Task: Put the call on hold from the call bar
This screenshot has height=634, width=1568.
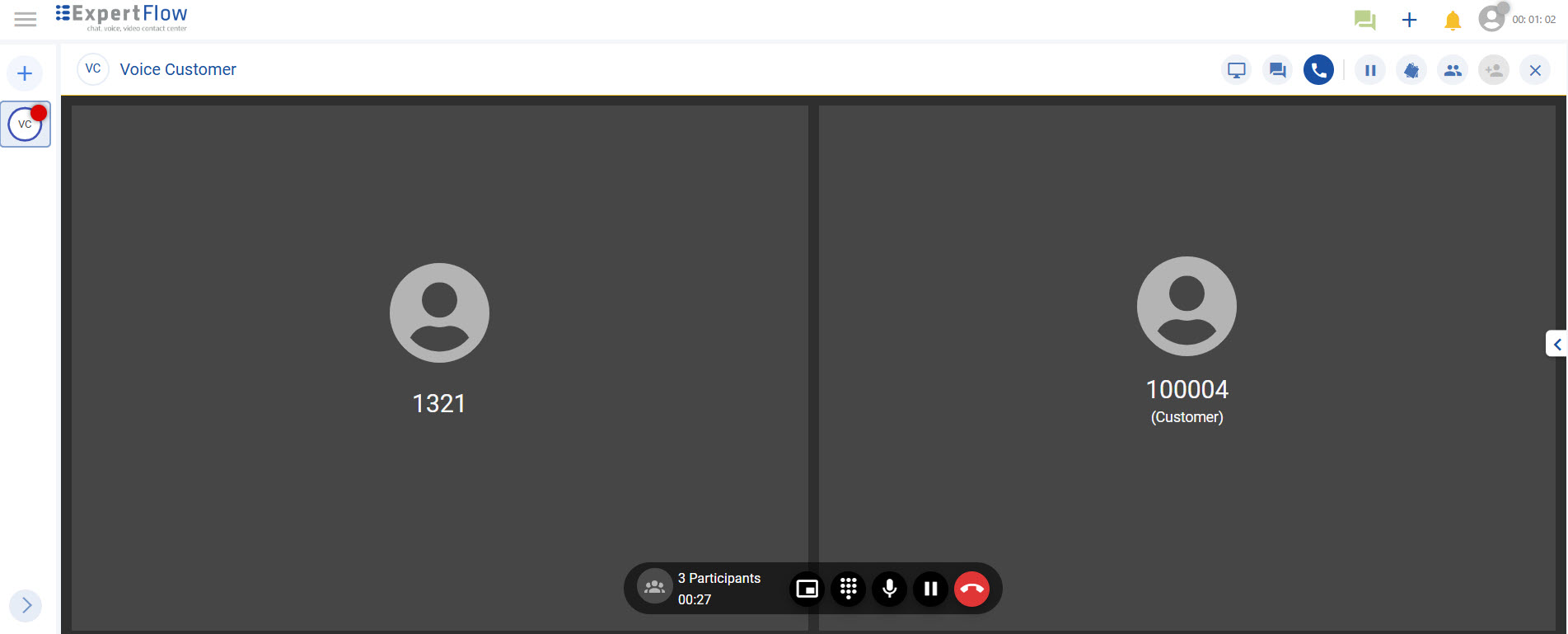Action: click(x=930, y=589)
